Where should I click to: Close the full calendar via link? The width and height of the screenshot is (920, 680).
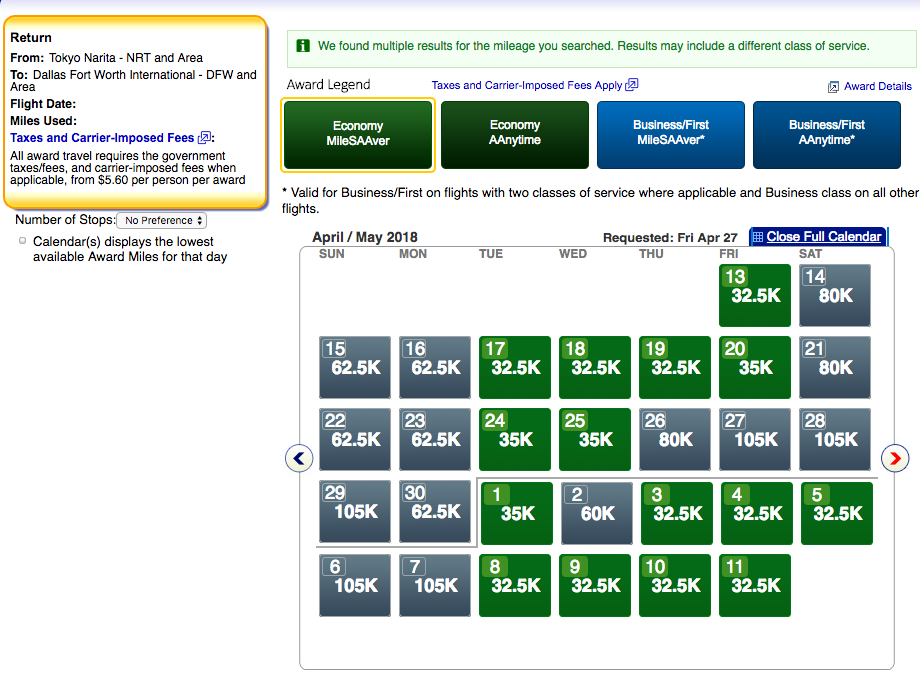click(824, 237)
